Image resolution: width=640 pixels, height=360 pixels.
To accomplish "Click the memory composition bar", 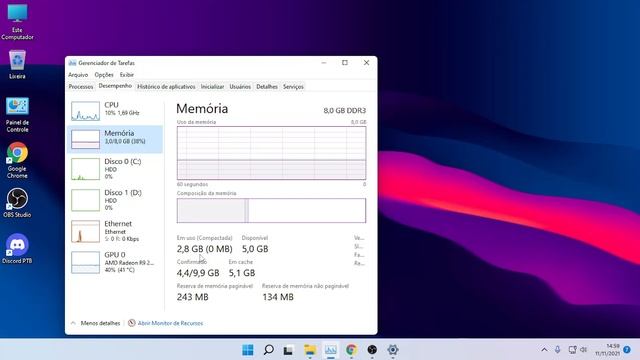I will (271, 211).
